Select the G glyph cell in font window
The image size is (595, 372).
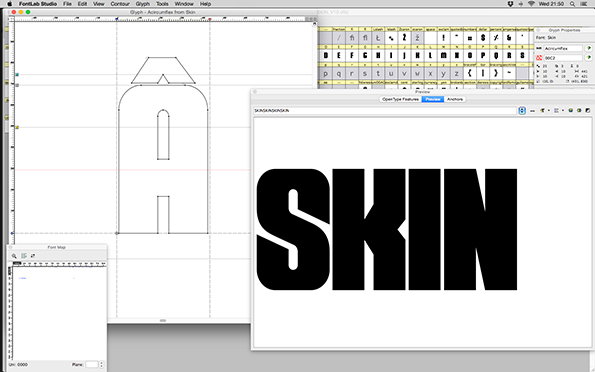(x=365, y=55)
